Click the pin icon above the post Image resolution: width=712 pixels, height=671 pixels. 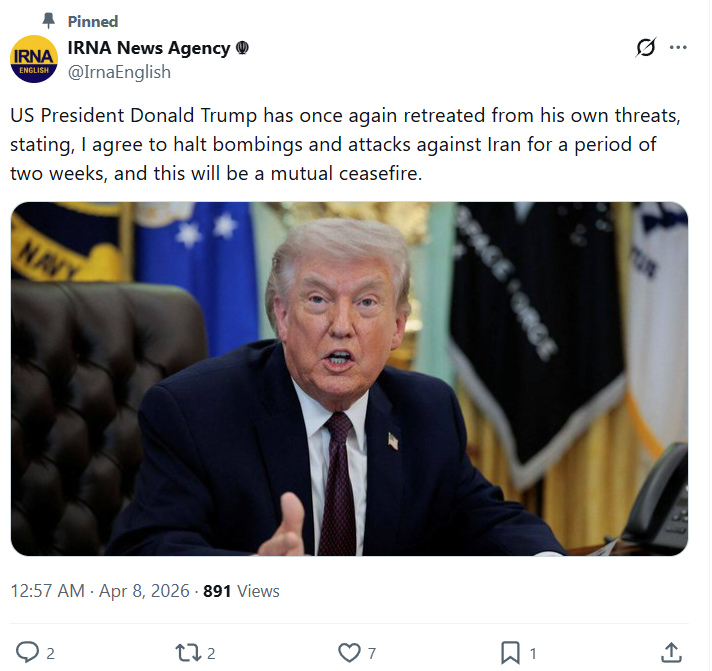click(48, 20)
